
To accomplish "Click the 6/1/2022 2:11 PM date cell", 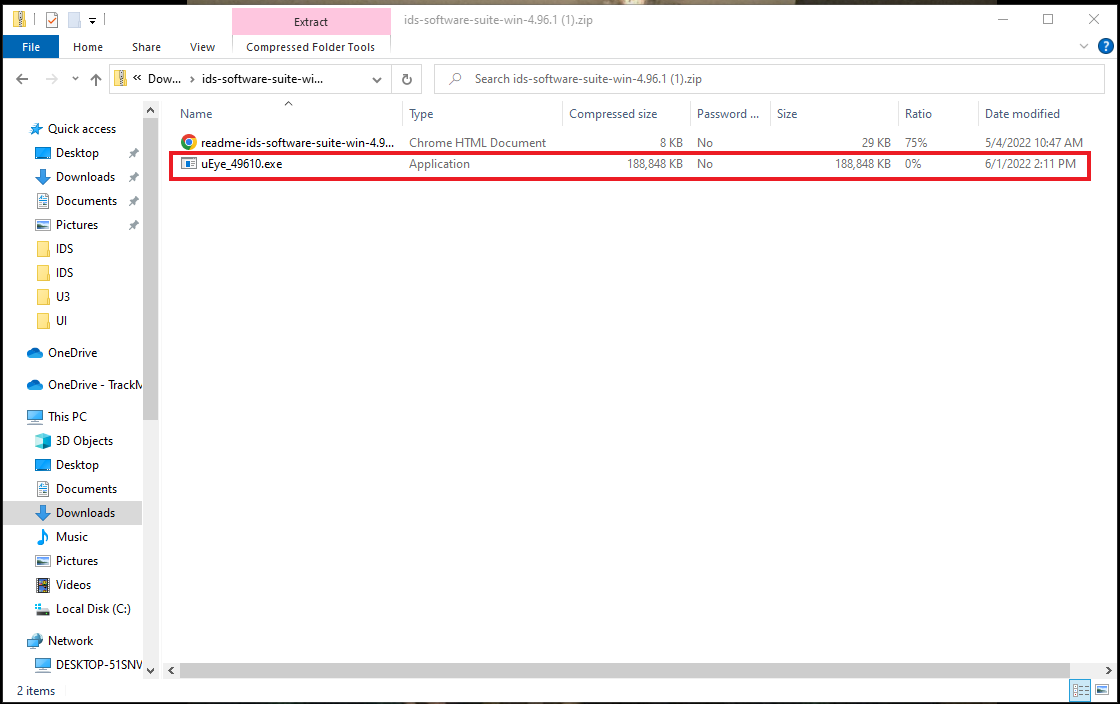I will click(1030, 164).
